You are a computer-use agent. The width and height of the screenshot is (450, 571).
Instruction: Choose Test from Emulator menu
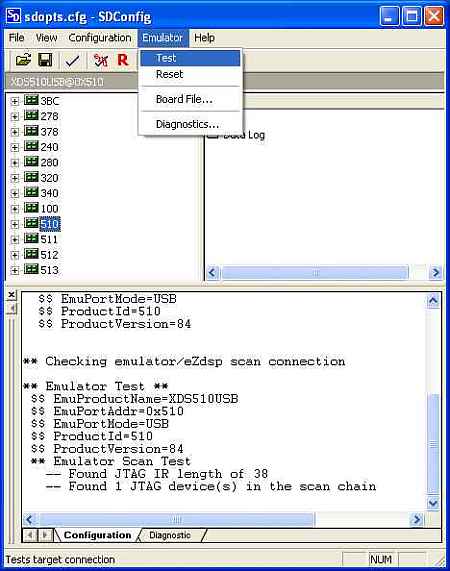point(190,58)
